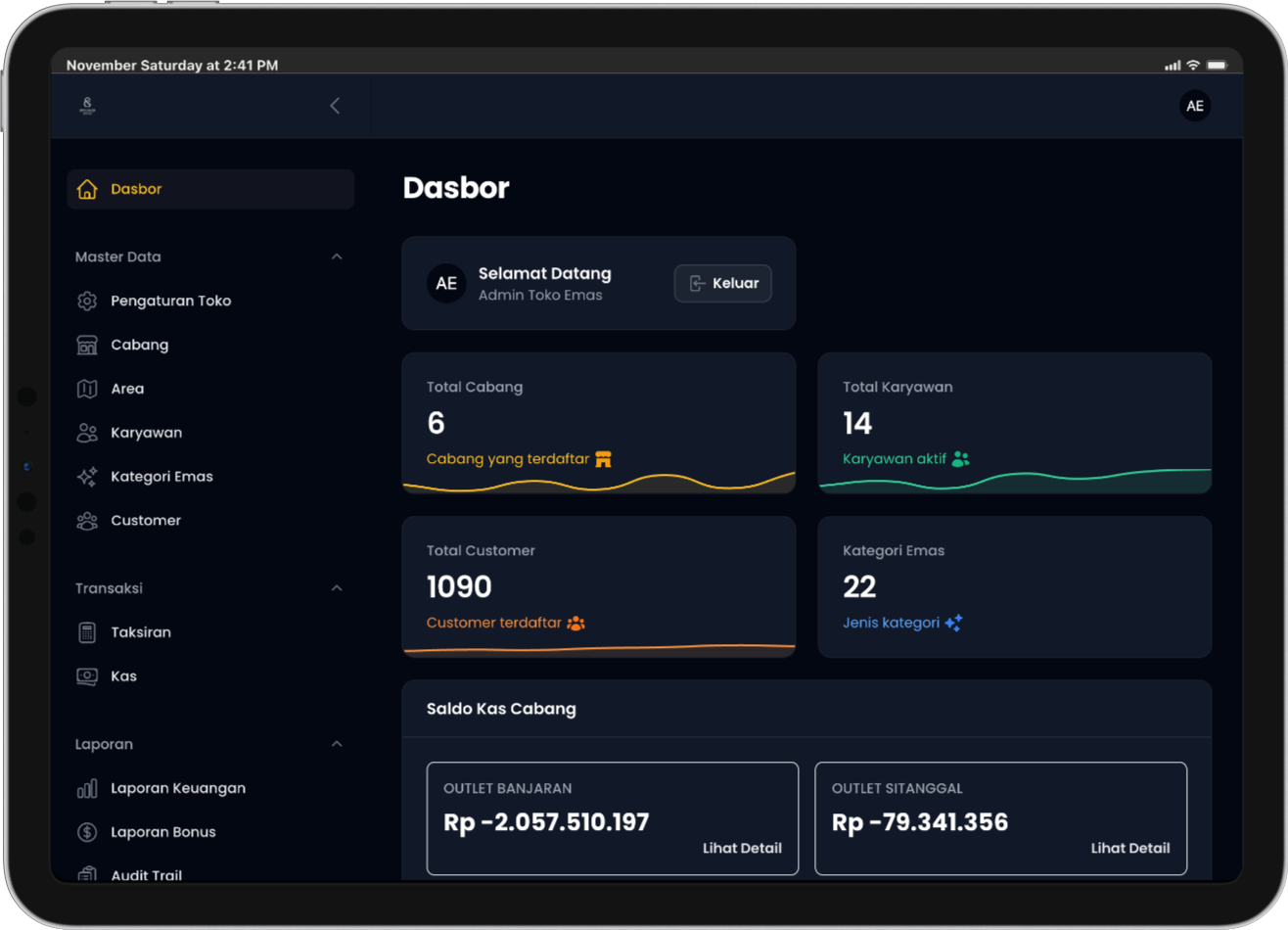Open the Audit Trail menu item
This screenshot has width=1288, height=930.
pos(146,874)
